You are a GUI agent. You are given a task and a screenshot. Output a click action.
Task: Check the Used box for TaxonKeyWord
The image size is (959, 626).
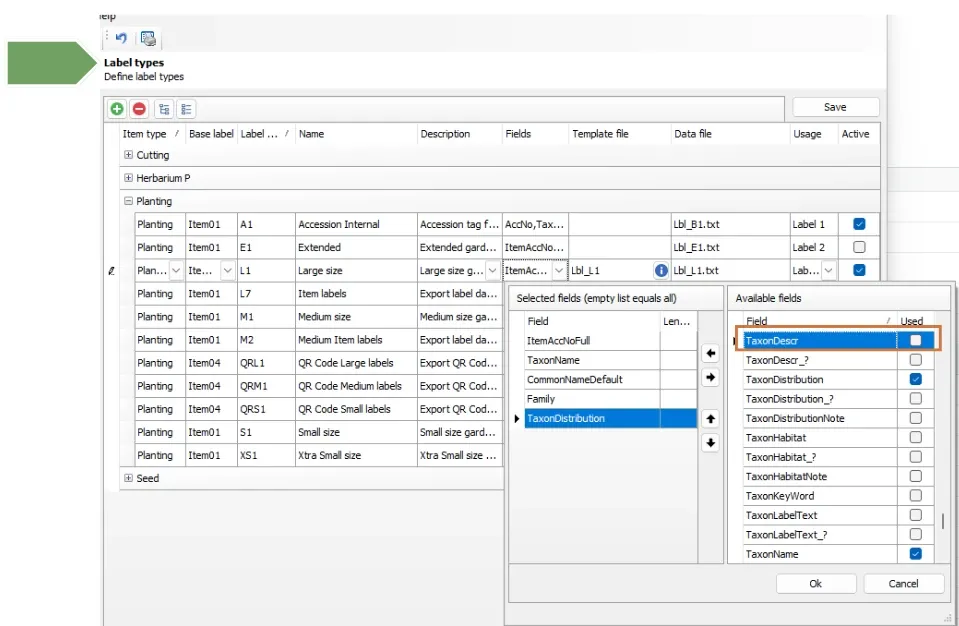point(915,495)
